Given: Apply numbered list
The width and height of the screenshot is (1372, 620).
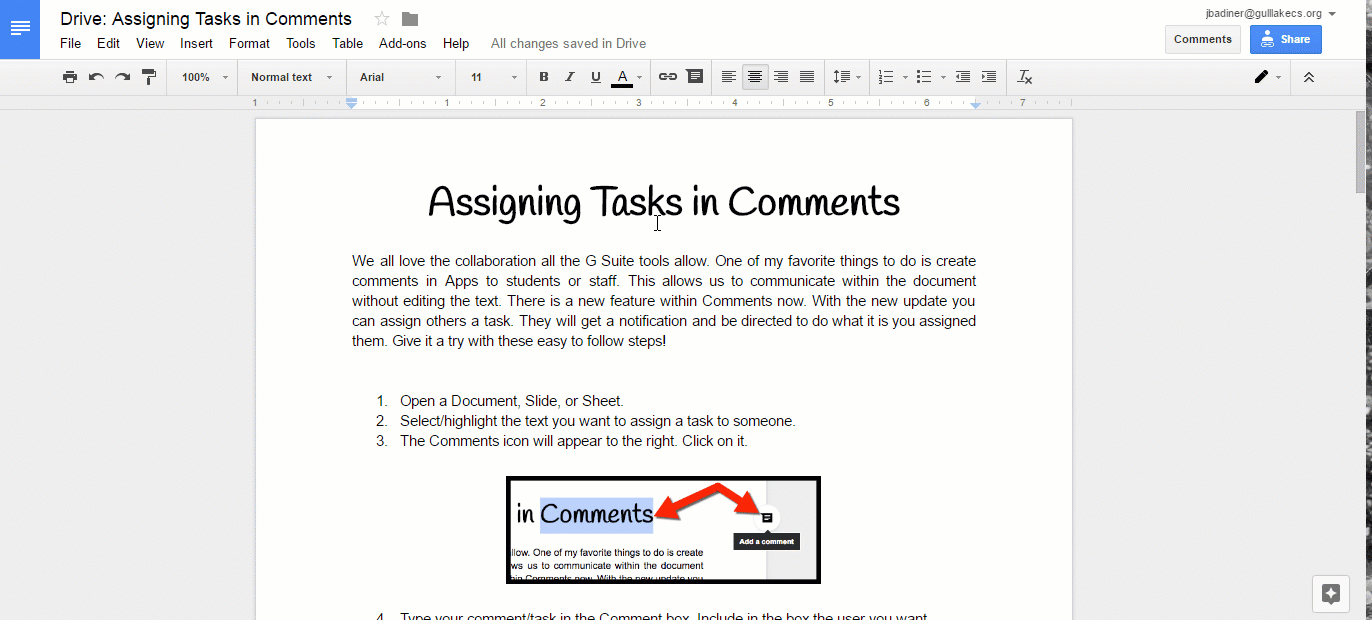Looking at the screenshot, I should point(886,77).
